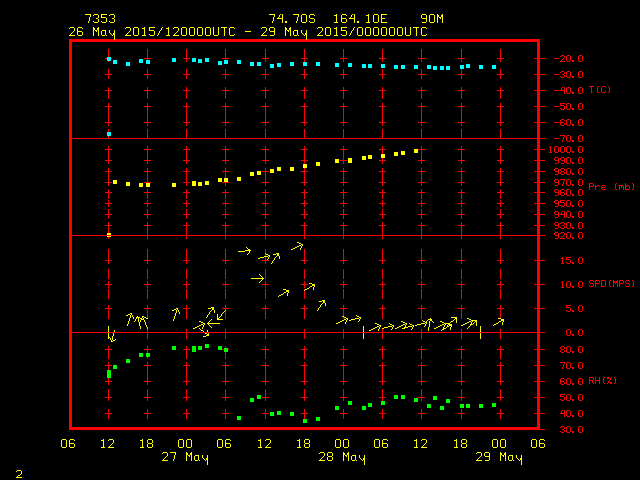
Task: Click the Pre (mb) pressure axis label
Action: (x=611, y=187)
